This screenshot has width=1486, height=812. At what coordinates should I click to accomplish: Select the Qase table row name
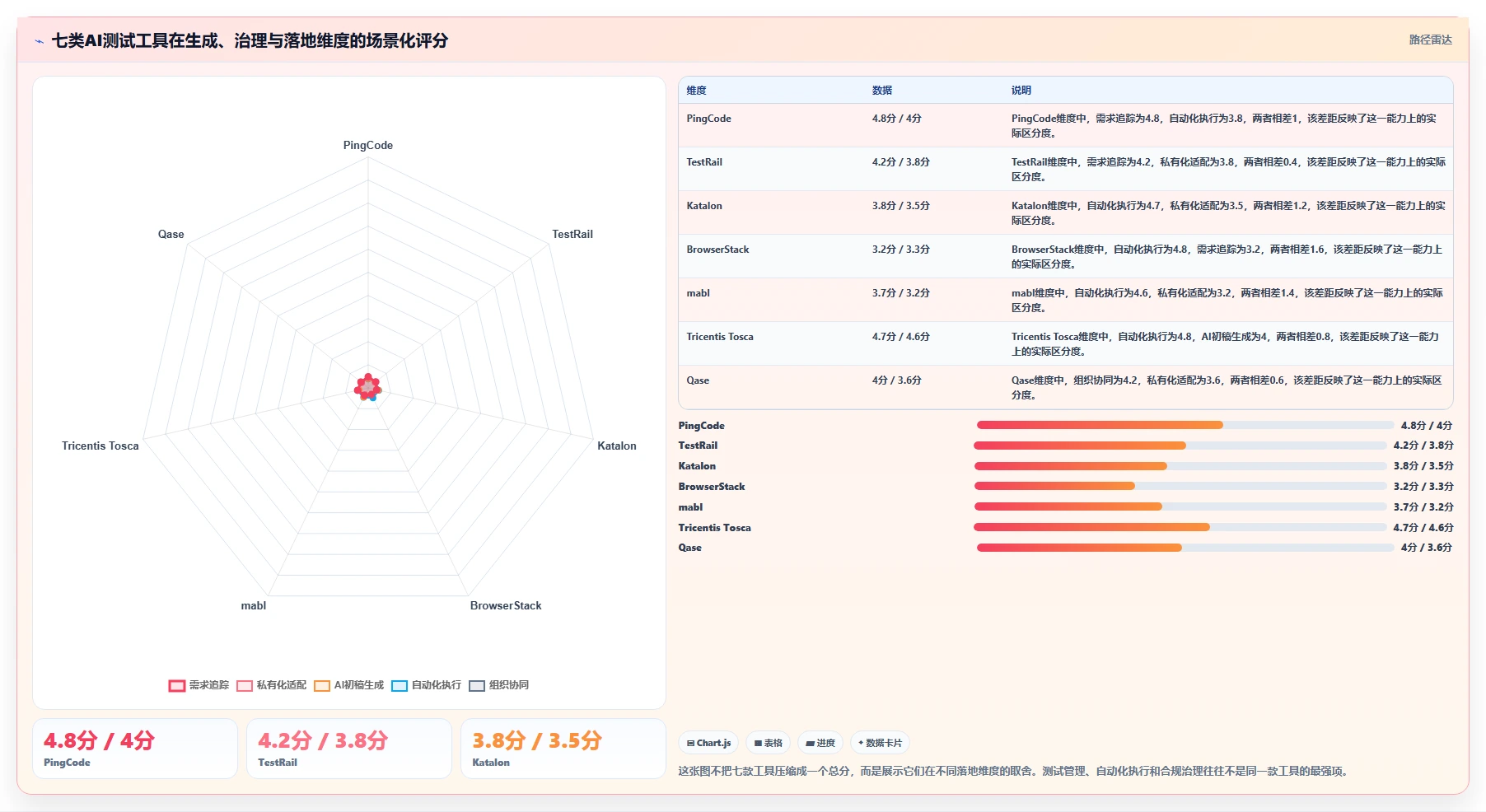698,380
